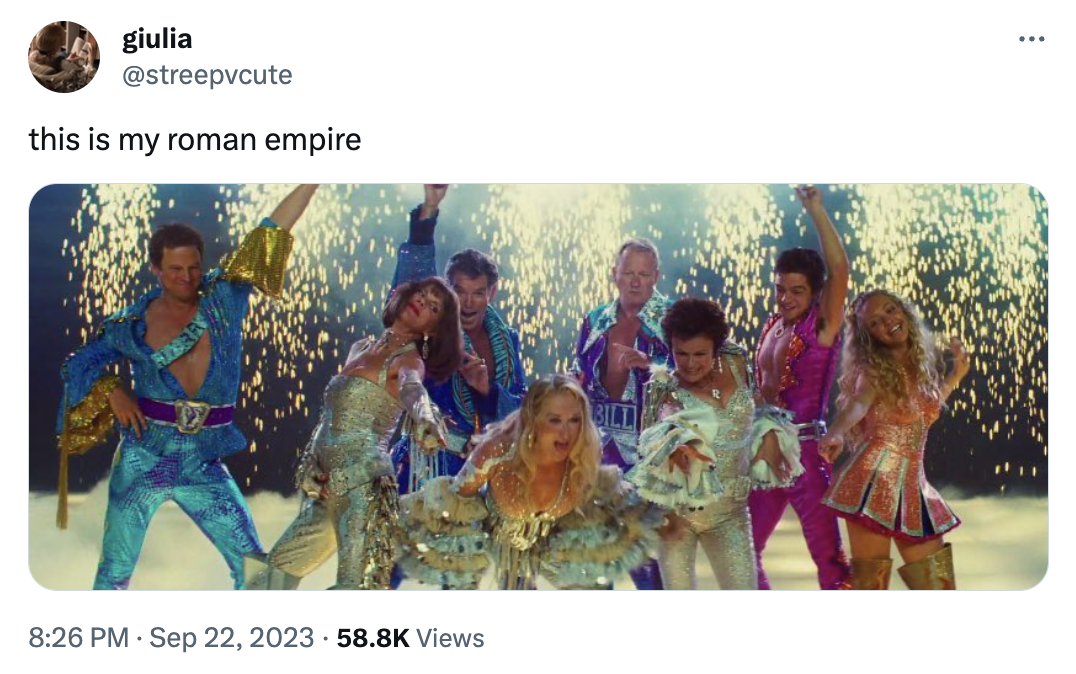This screenshot has height=674, width=1076.
Task: Click the woman with mint ruffled sleeves
Action: [x=710, y=430]
